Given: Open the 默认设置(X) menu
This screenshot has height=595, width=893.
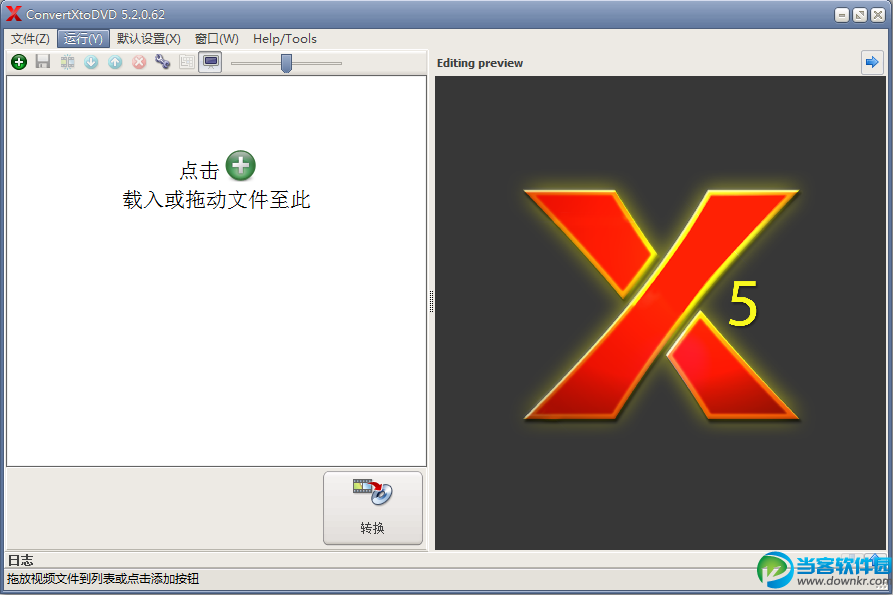Looking at the screenshot, I should tap(149, 39).
